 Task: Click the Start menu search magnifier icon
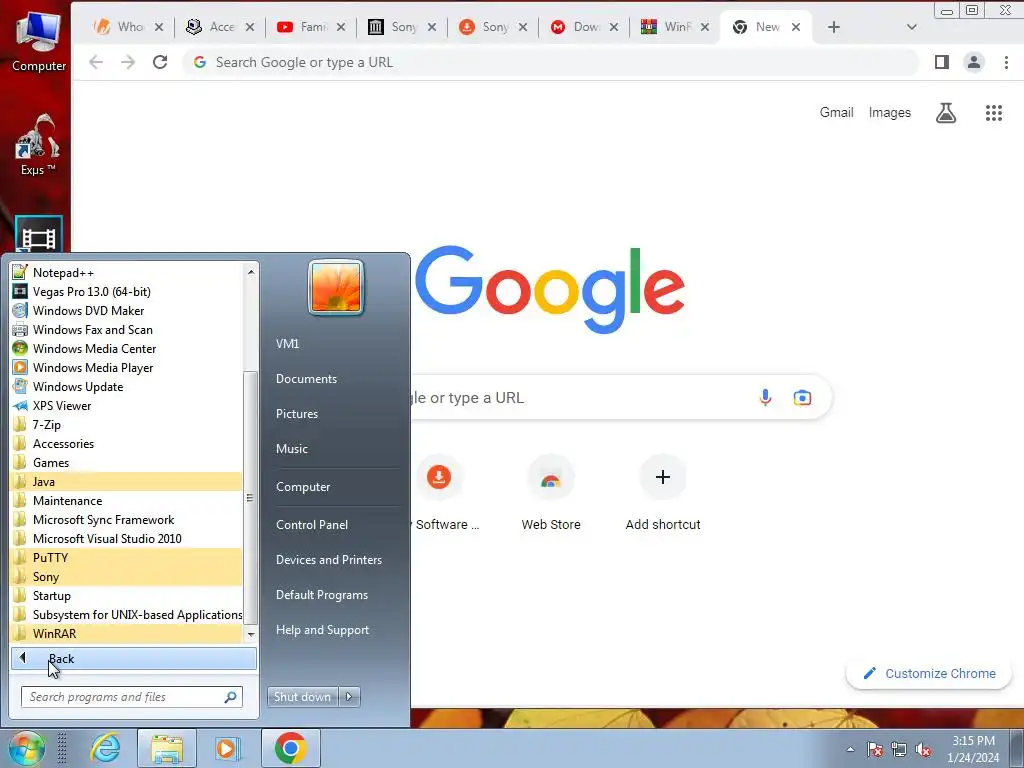point(231,697)
